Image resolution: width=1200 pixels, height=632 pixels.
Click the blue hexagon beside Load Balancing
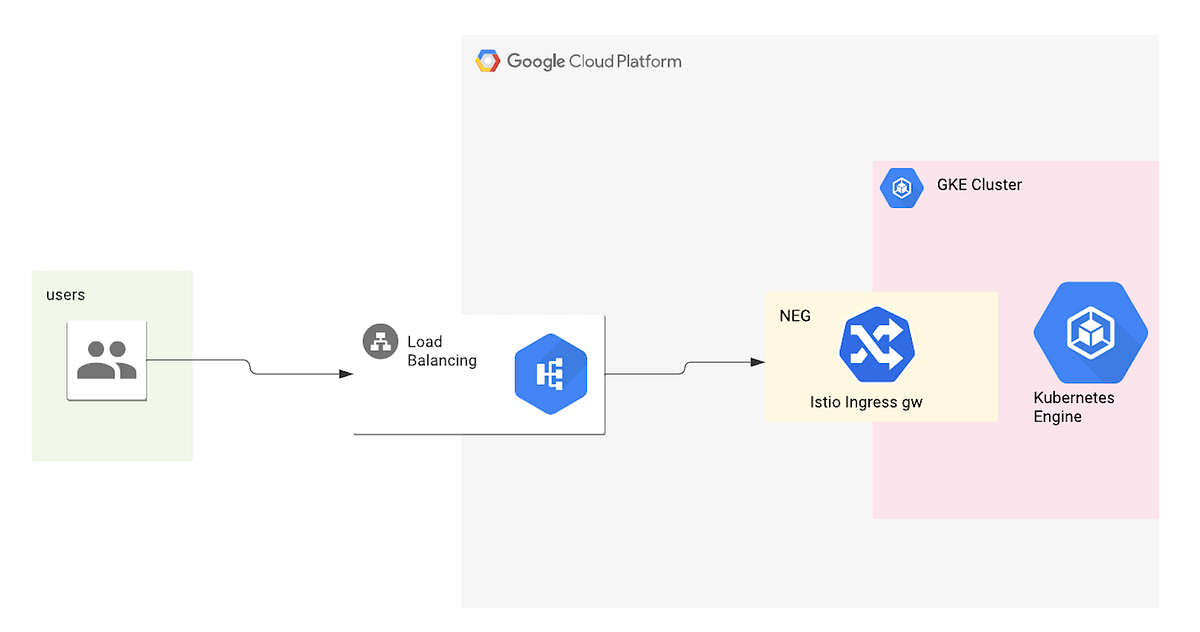coord(551,372)
